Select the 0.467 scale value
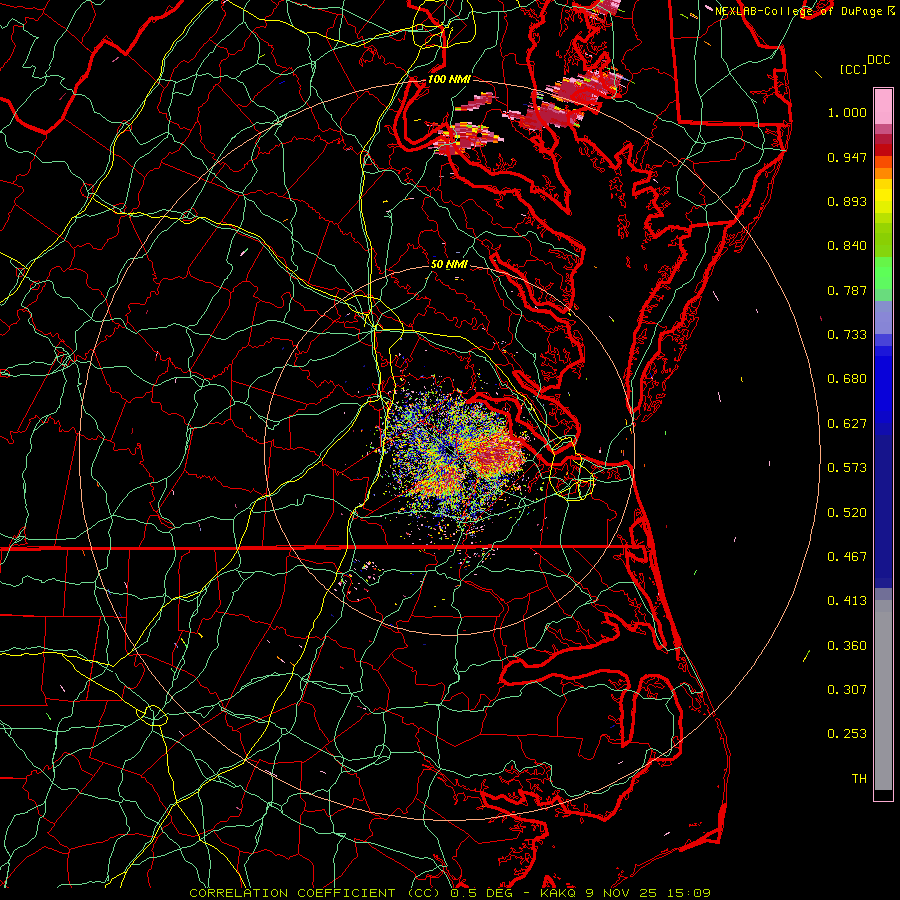The height and width of the screenshot is (900, 900). pos(847,557)
